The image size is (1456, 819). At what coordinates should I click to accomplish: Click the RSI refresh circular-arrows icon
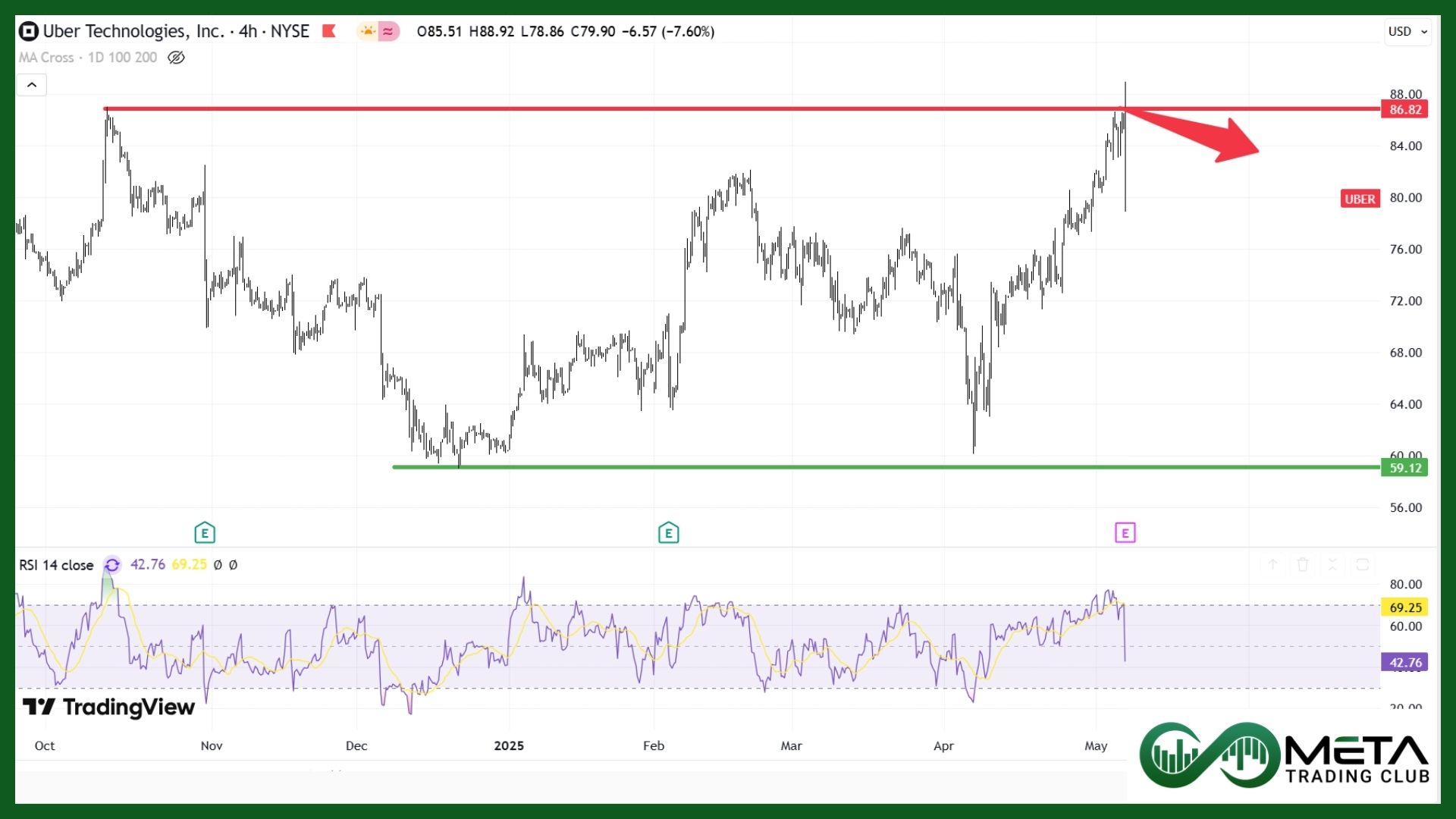112,565
